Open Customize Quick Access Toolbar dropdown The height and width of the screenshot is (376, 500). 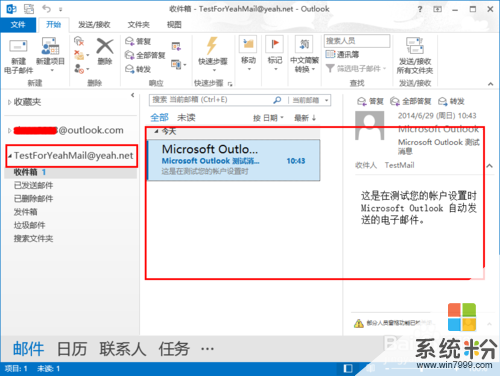point(60,10)
